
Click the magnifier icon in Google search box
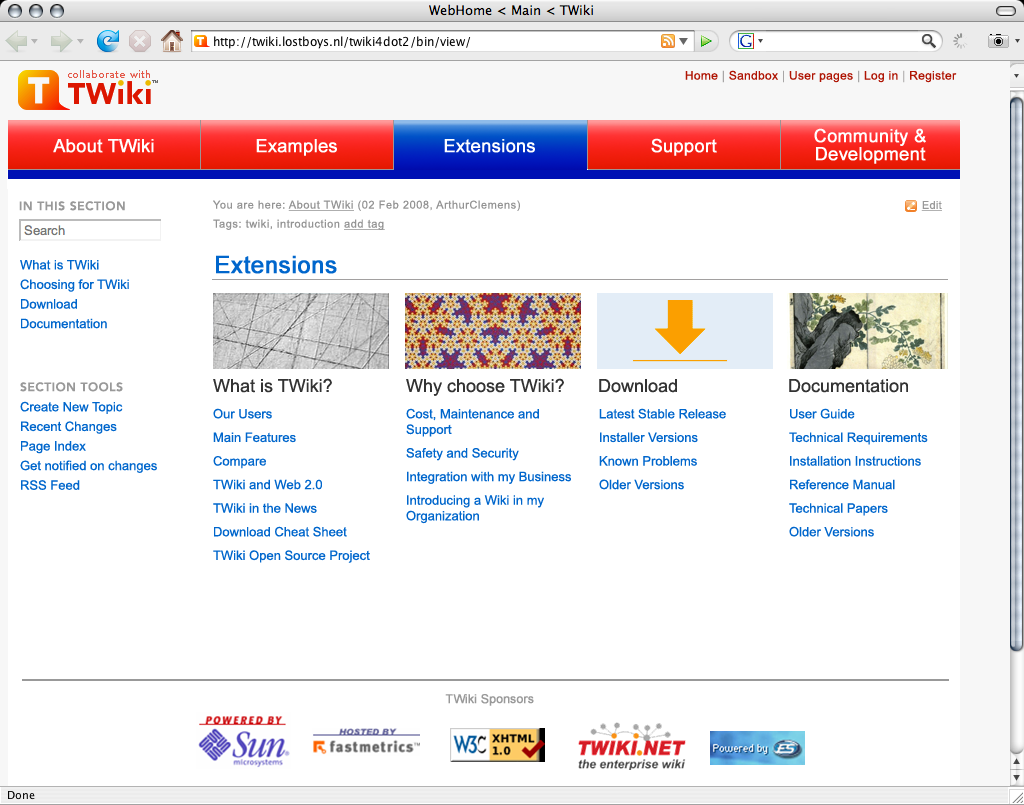pyautogui.click(x=929, y=41)
